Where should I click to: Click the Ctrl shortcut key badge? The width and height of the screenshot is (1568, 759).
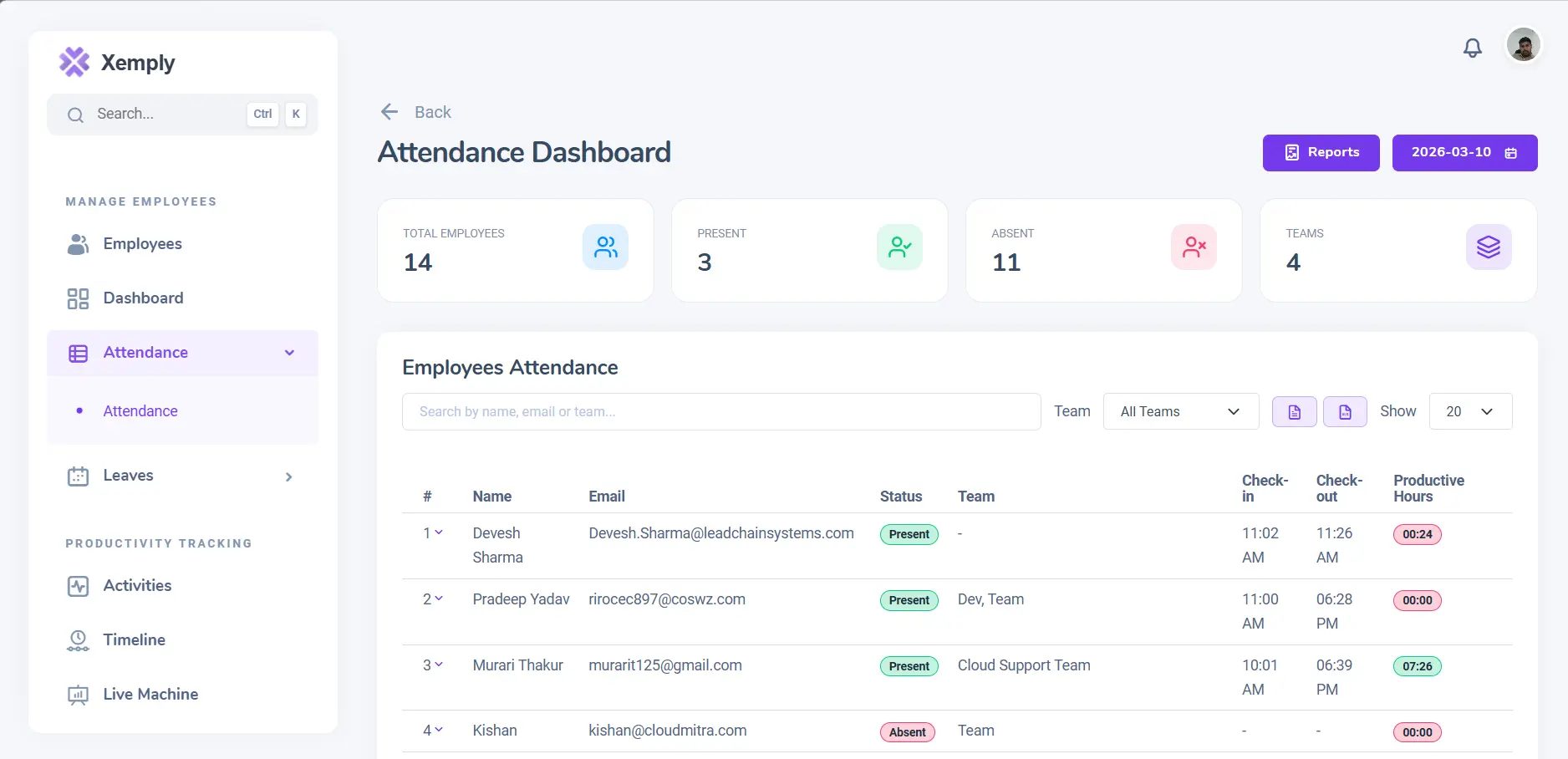click(x=262, y=115)
